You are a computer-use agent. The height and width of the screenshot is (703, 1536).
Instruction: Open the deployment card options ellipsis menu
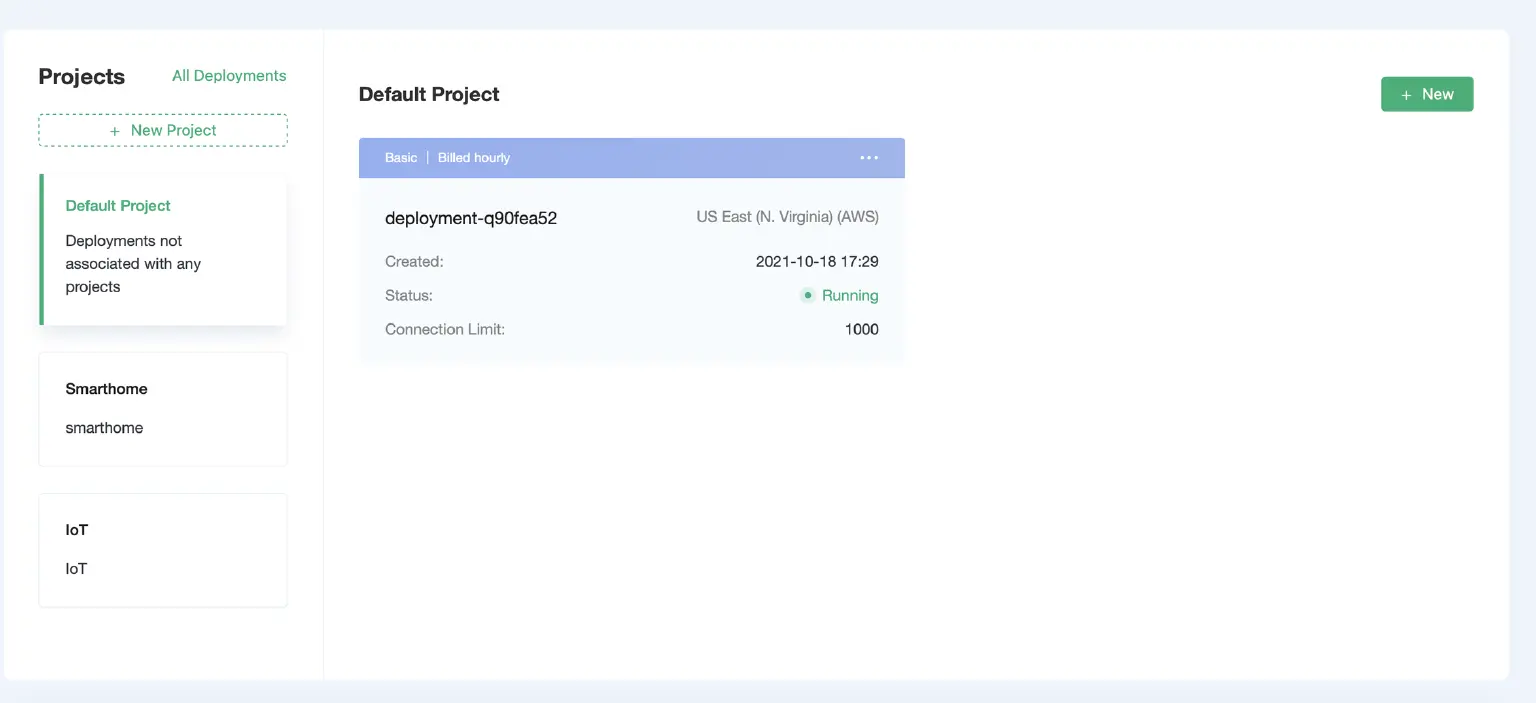pyautogui.click(x=868, y=157)
